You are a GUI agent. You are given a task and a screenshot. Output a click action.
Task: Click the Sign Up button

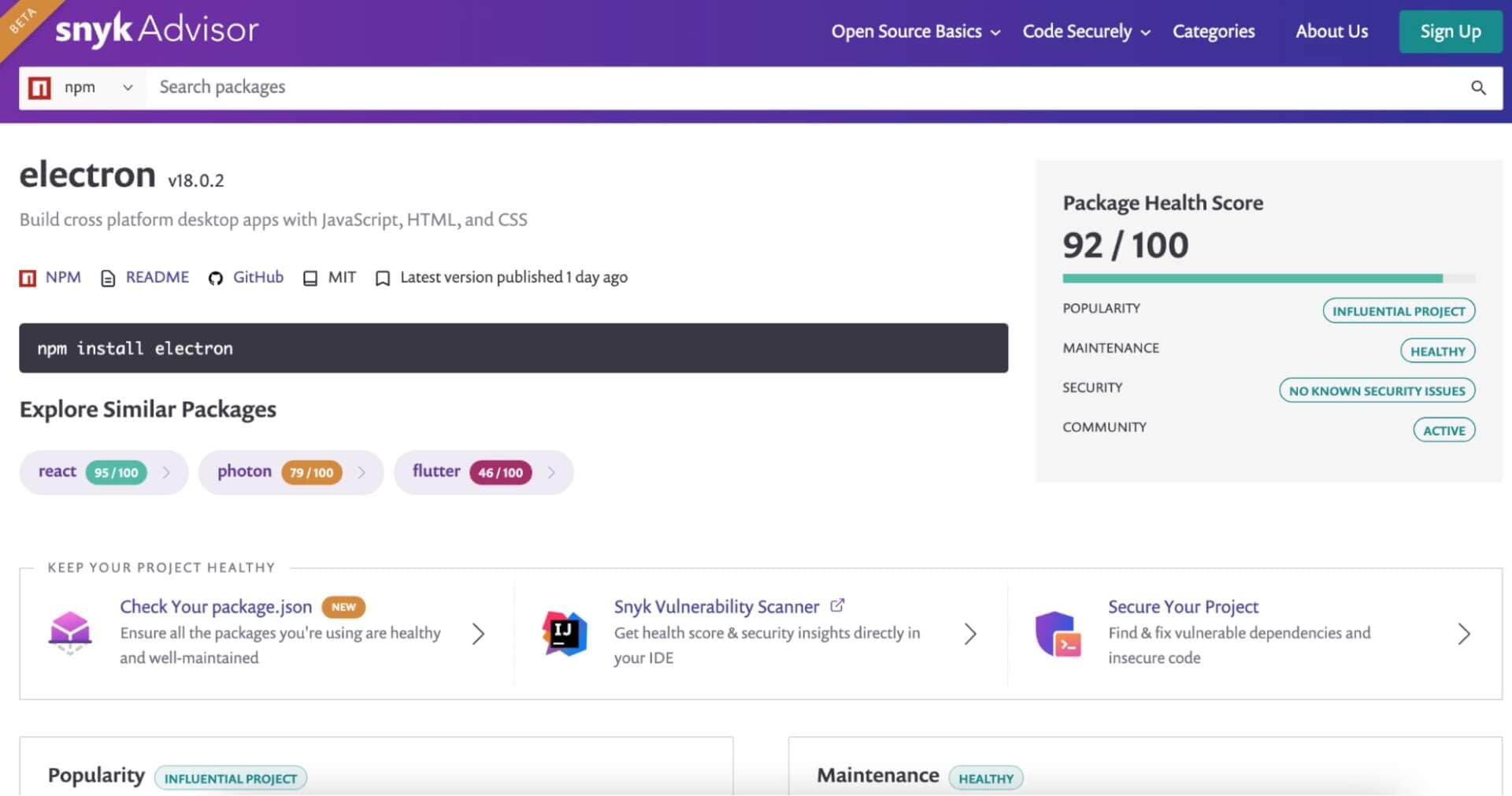coord(1451,31)
